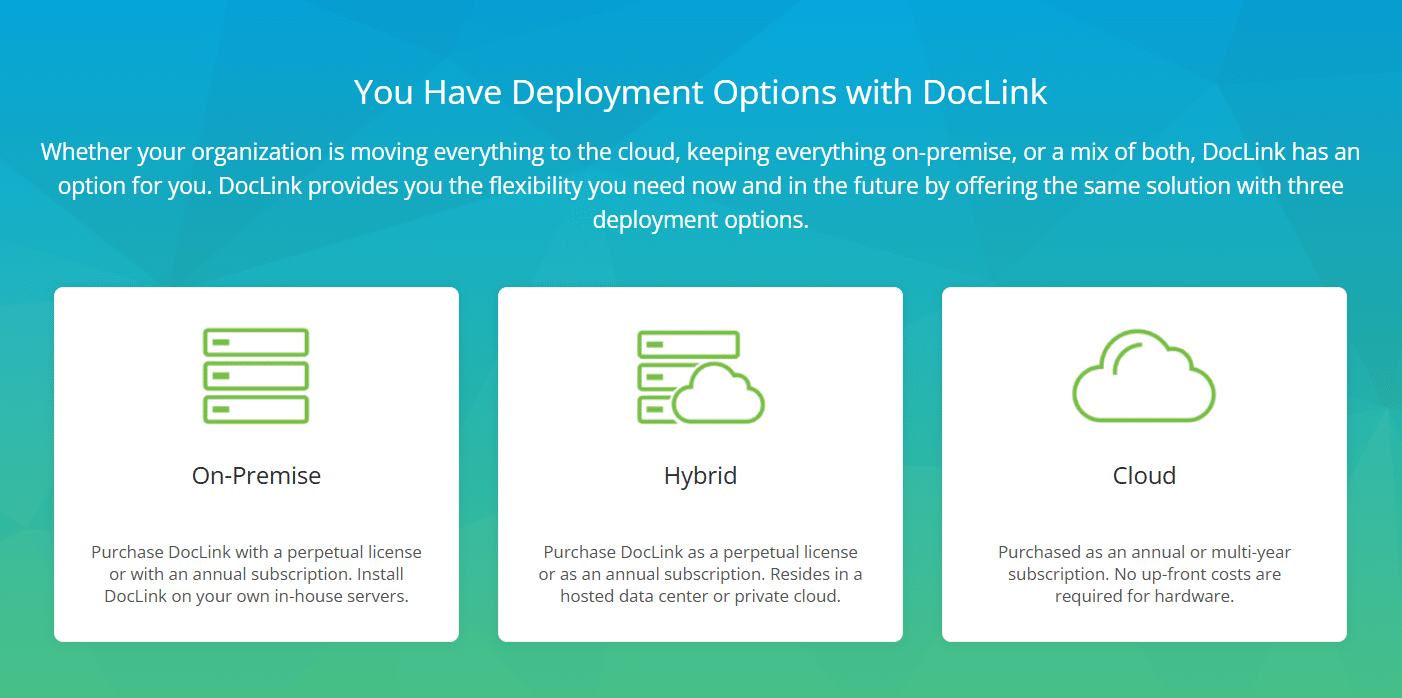This screenshot has width=1402, height=698.
Task: Click top server unit in Hybrid icon
Action: coord(688,344)
